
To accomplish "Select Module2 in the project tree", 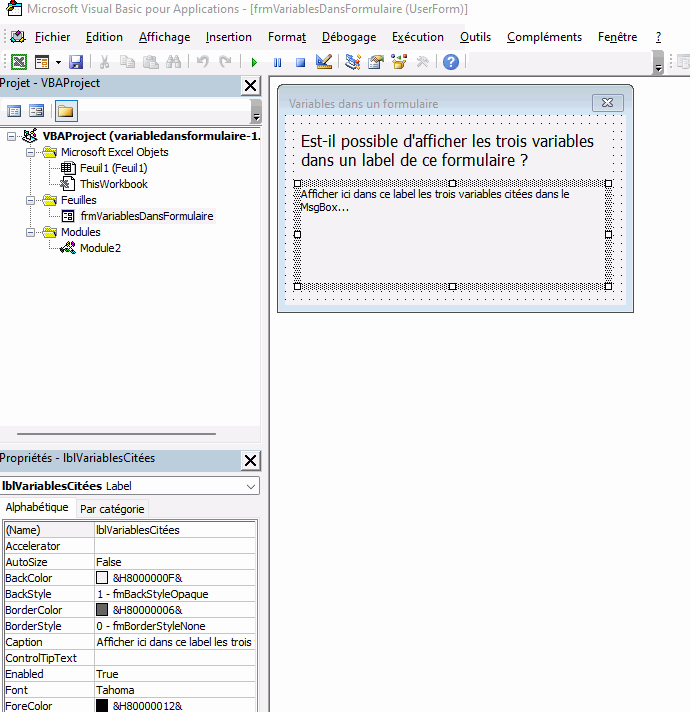I will click(x=100, y=248).
